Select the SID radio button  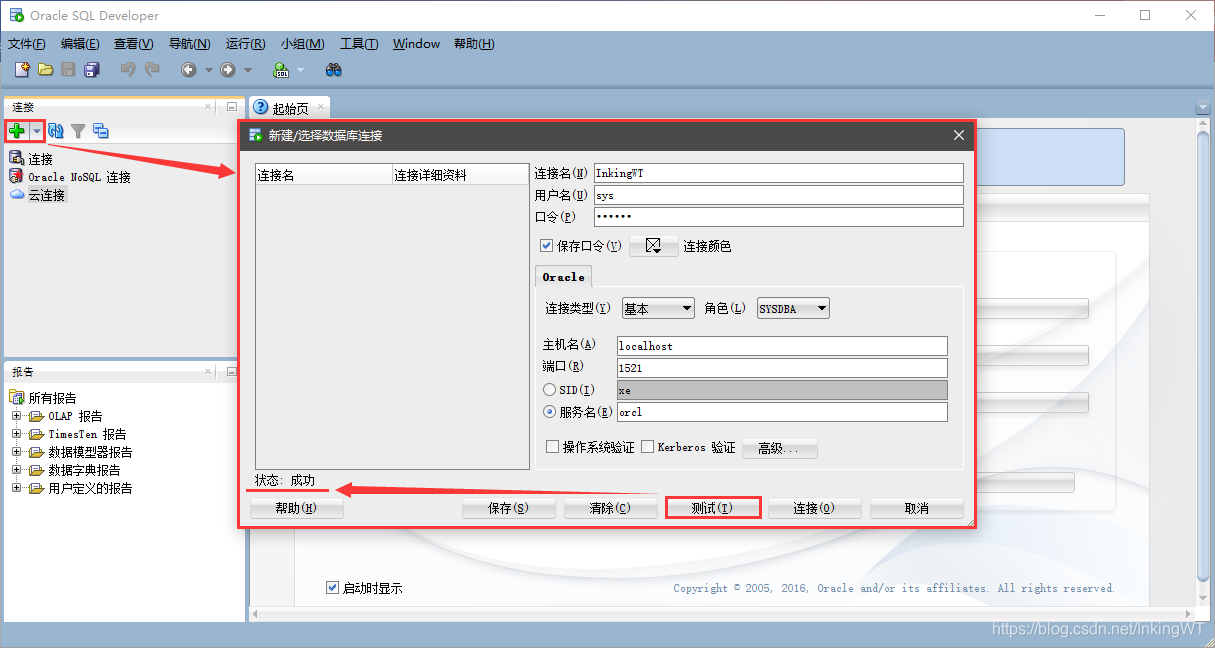549,390
